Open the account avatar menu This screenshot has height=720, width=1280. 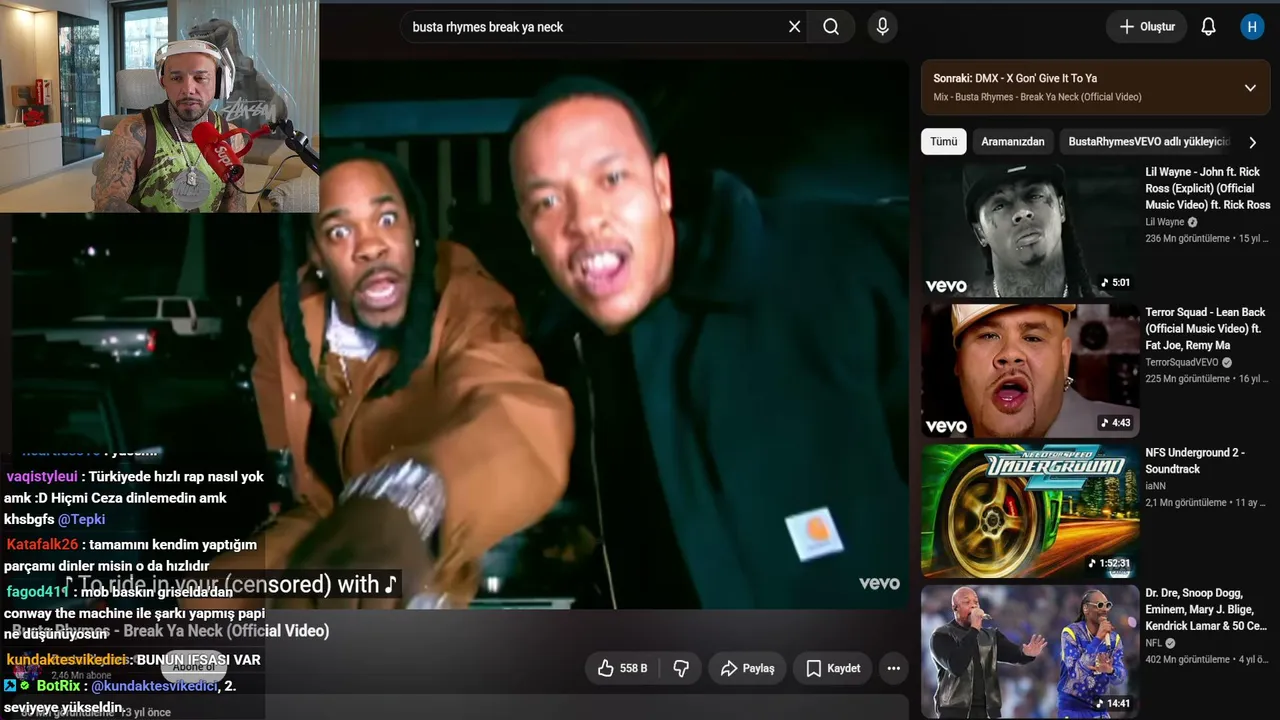1252,27
